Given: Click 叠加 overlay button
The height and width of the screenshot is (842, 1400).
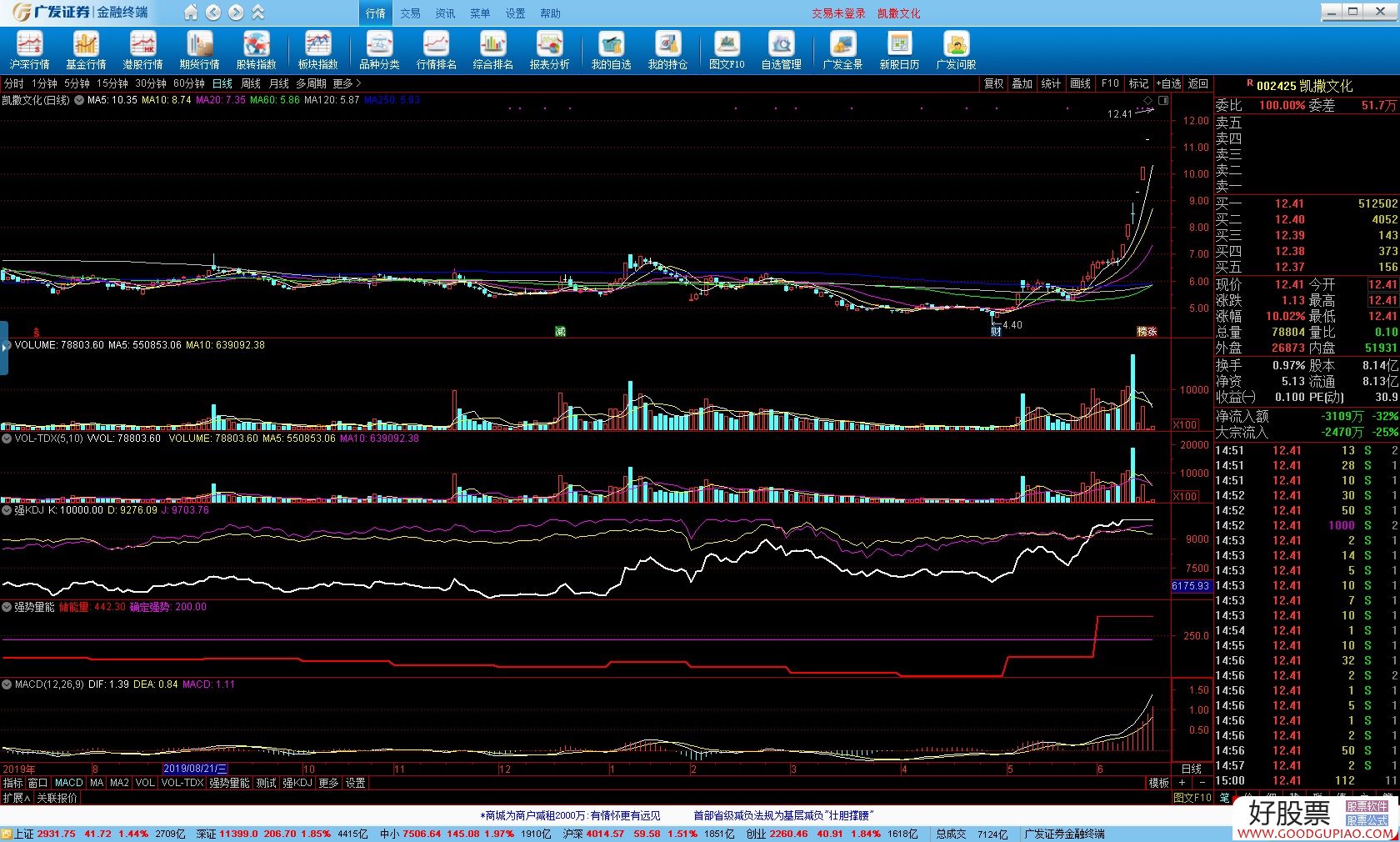Looking at the screenshot, I should 1022,83.
